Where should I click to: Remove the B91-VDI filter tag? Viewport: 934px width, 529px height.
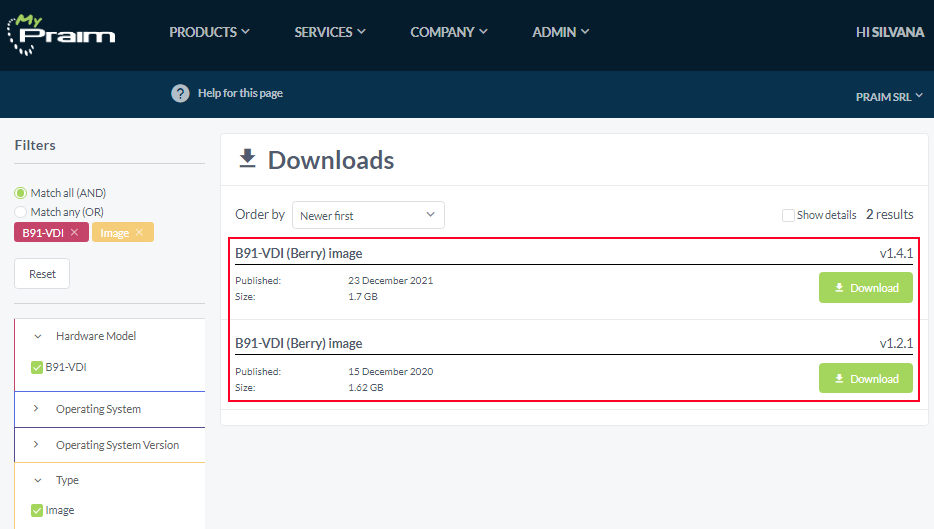click(74, 232)
